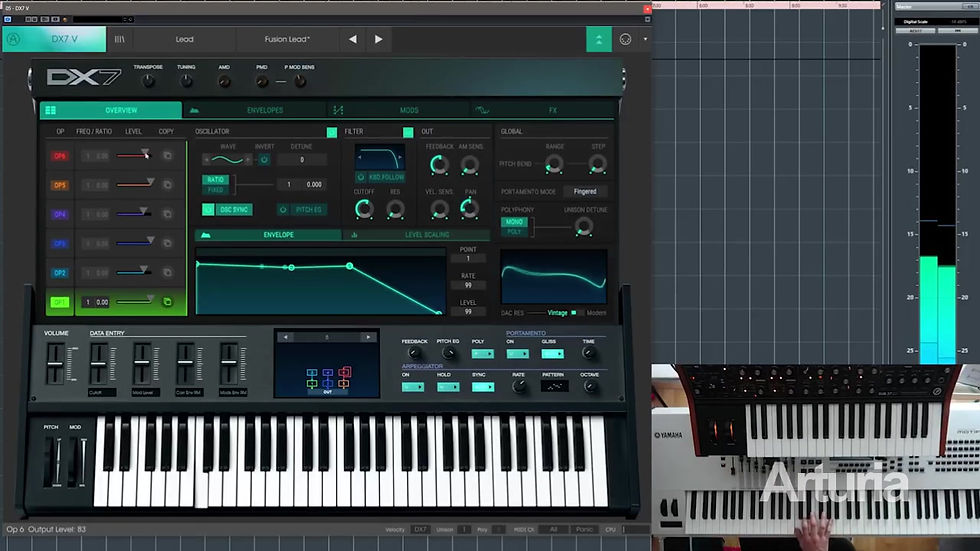Select operator OP5 button
The height and width of the screenshot is (551, 980).
60,186
